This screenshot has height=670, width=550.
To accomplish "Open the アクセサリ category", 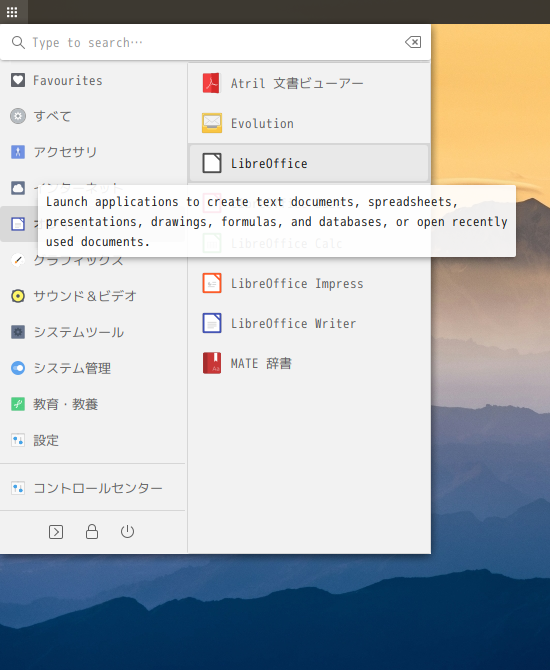I will point(93,152).
